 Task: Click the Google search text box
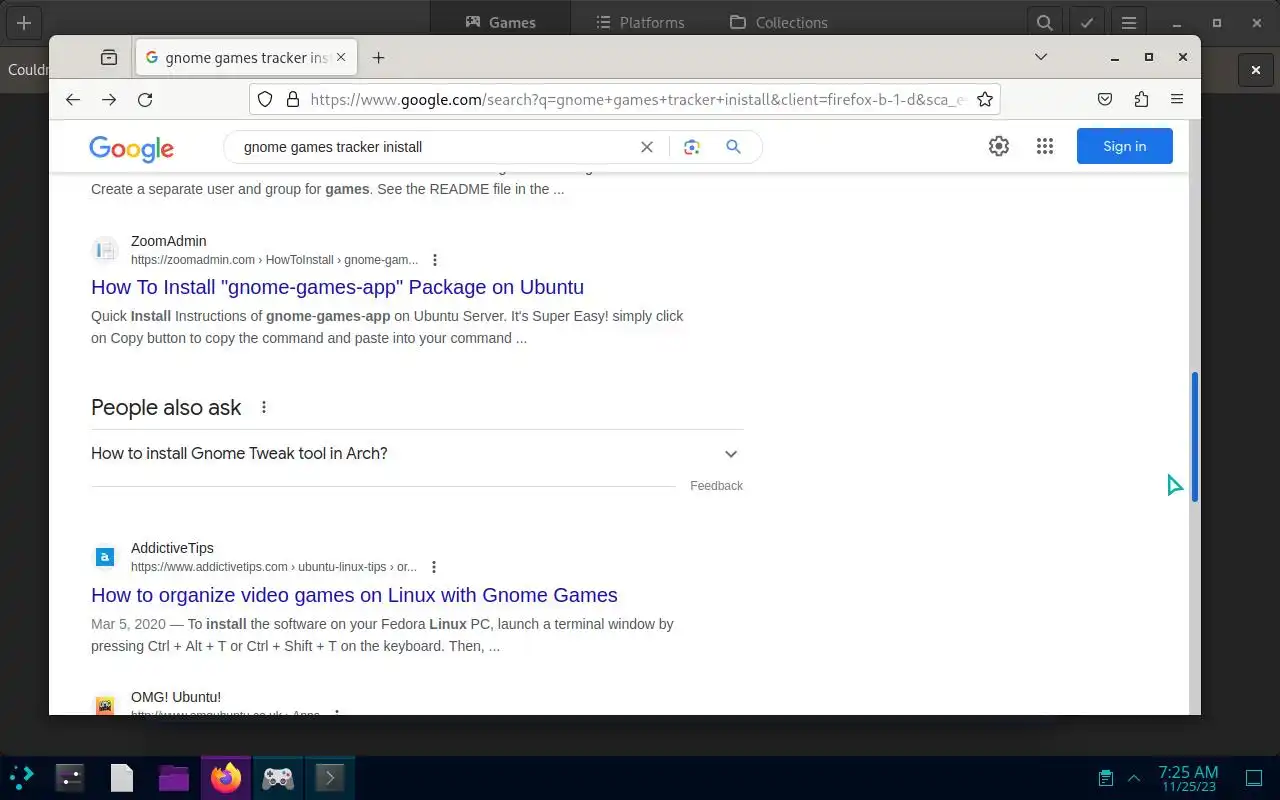(435, 147)
